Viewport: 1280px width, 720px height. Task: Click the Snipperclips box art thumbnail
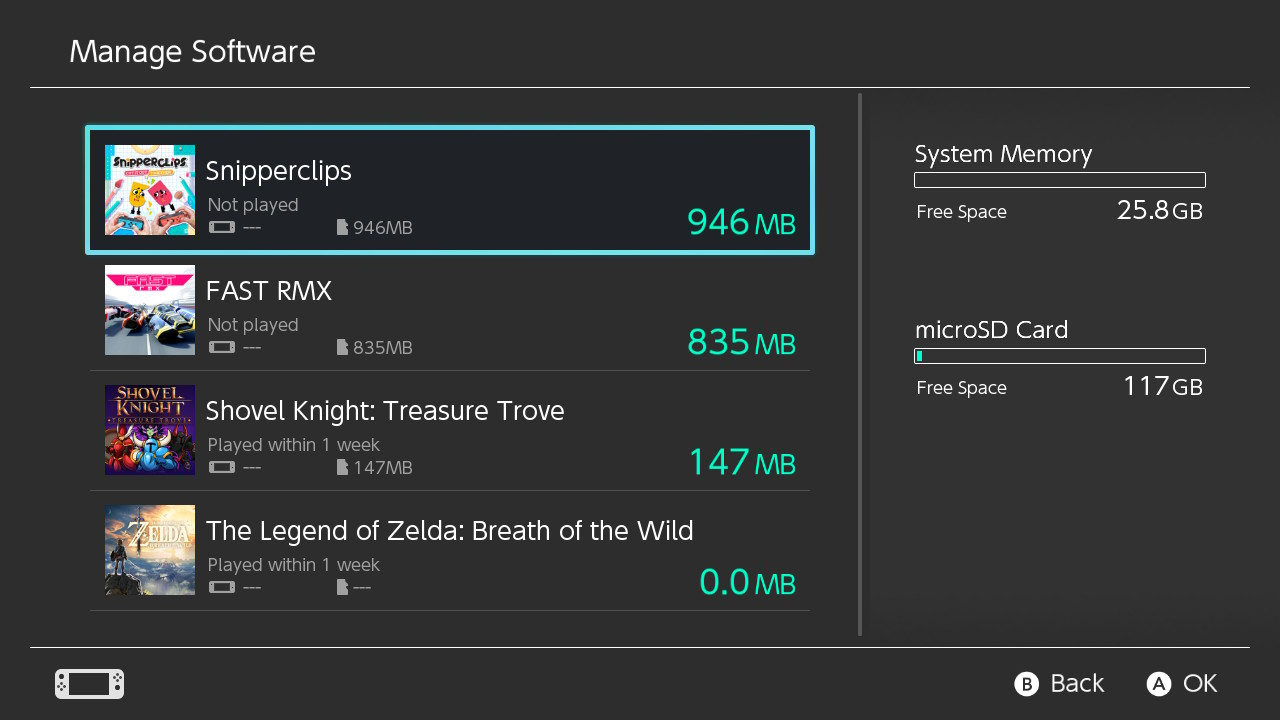pos(149,190)
